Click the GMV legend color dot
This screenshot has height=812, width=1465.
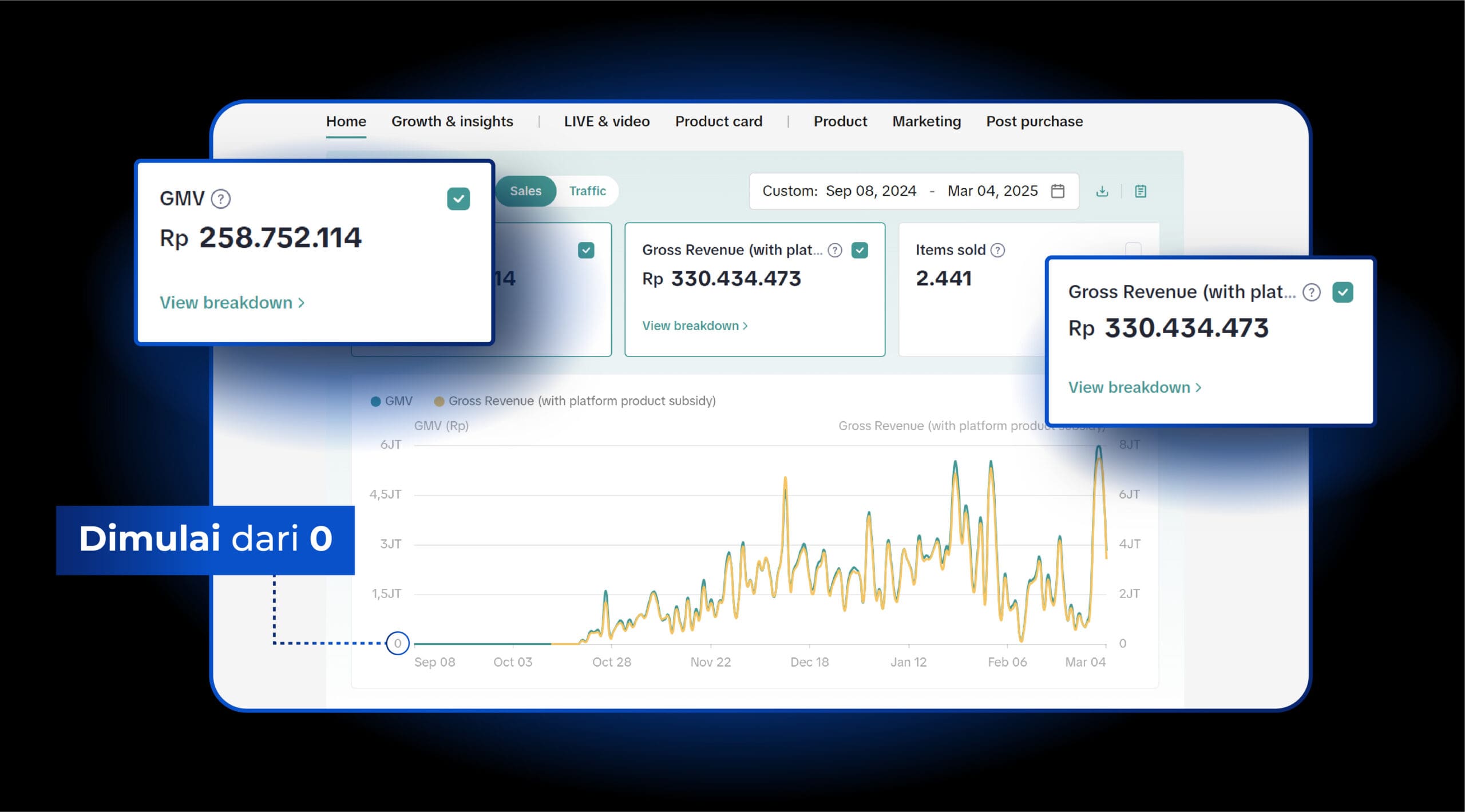[376, 401]
